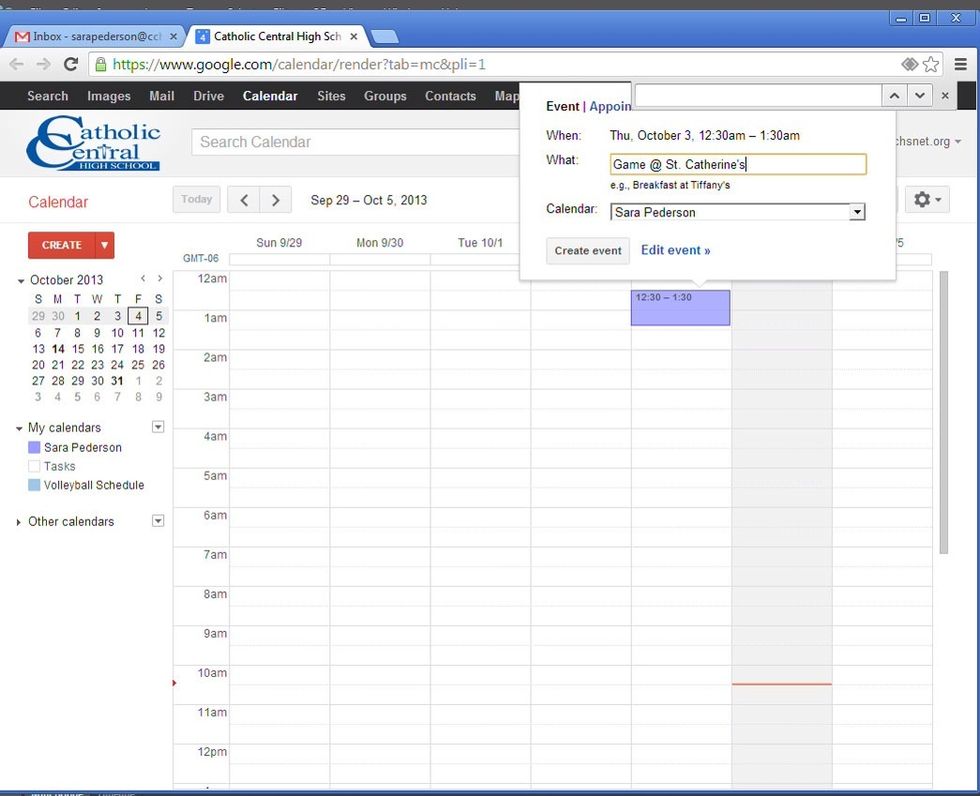
Task: Bookmark page with the star icon
Action: pyautogui.click(x=931, y=64)
